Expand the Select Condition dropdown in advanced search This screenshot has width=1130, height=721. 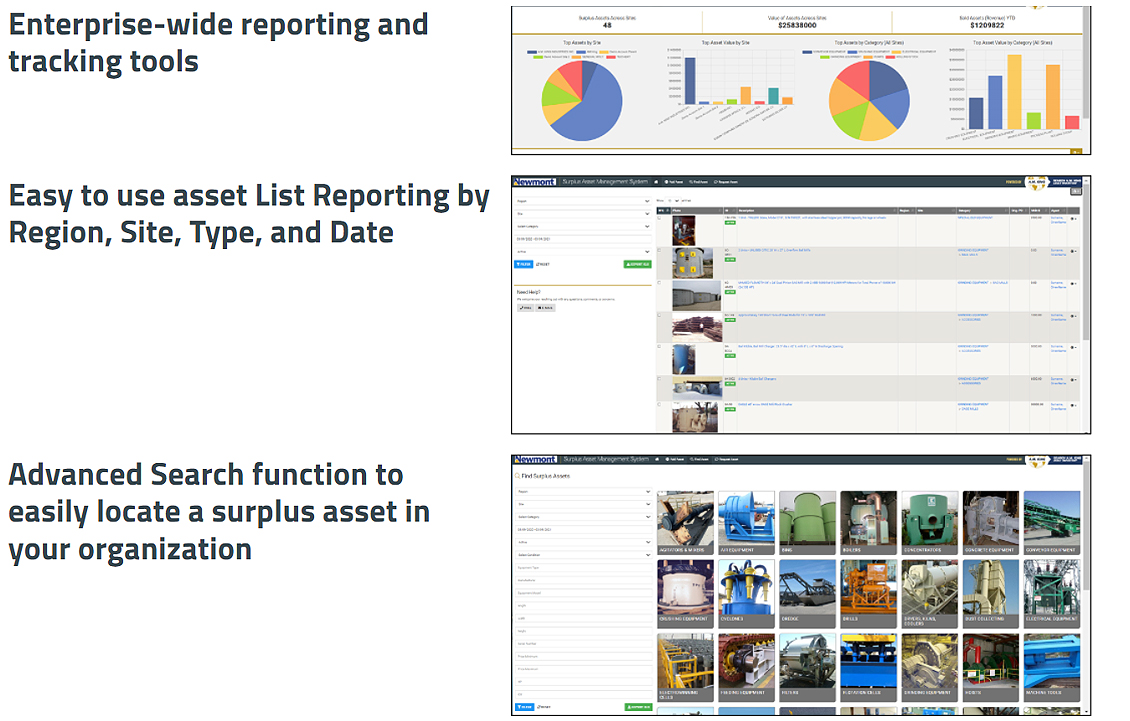tap(583, 555)
